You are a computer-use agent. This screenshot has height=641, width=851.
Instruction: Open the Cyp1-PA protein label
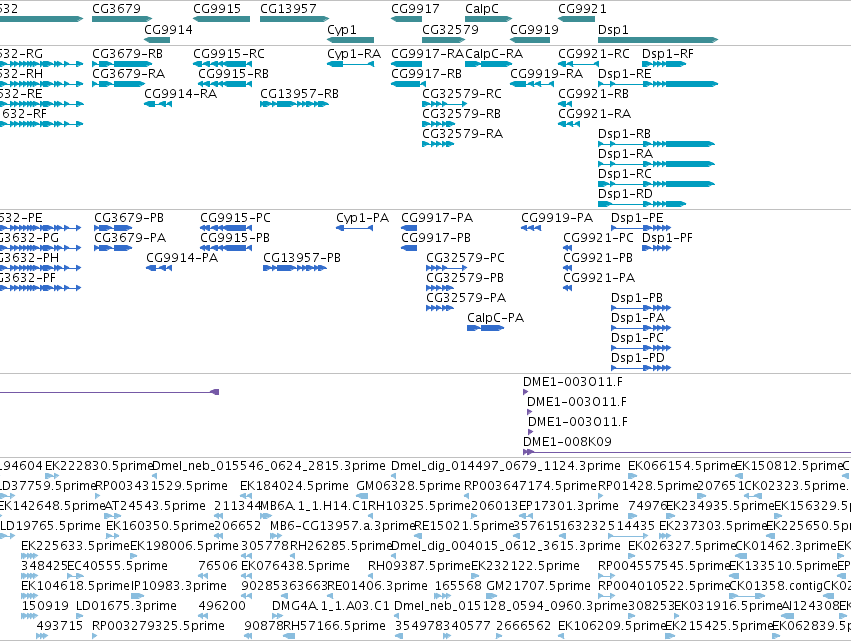(363, 218)
